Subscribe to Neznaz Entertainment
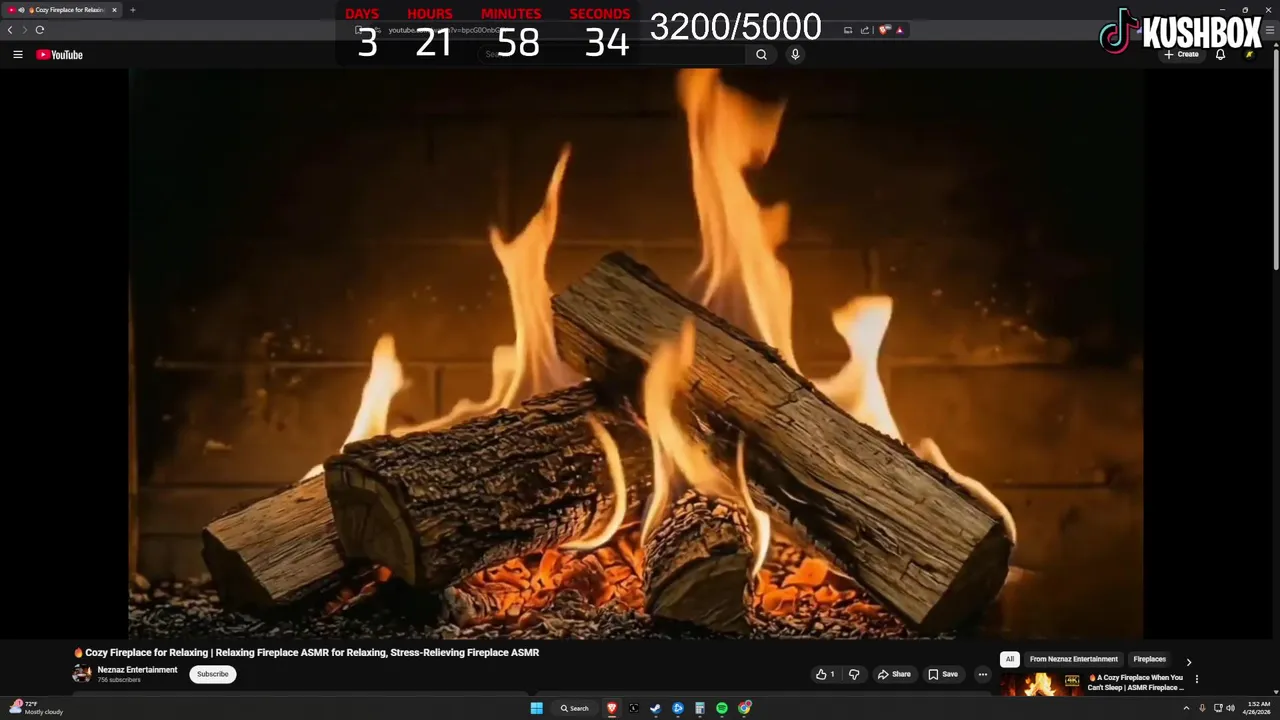 [213, 674]
